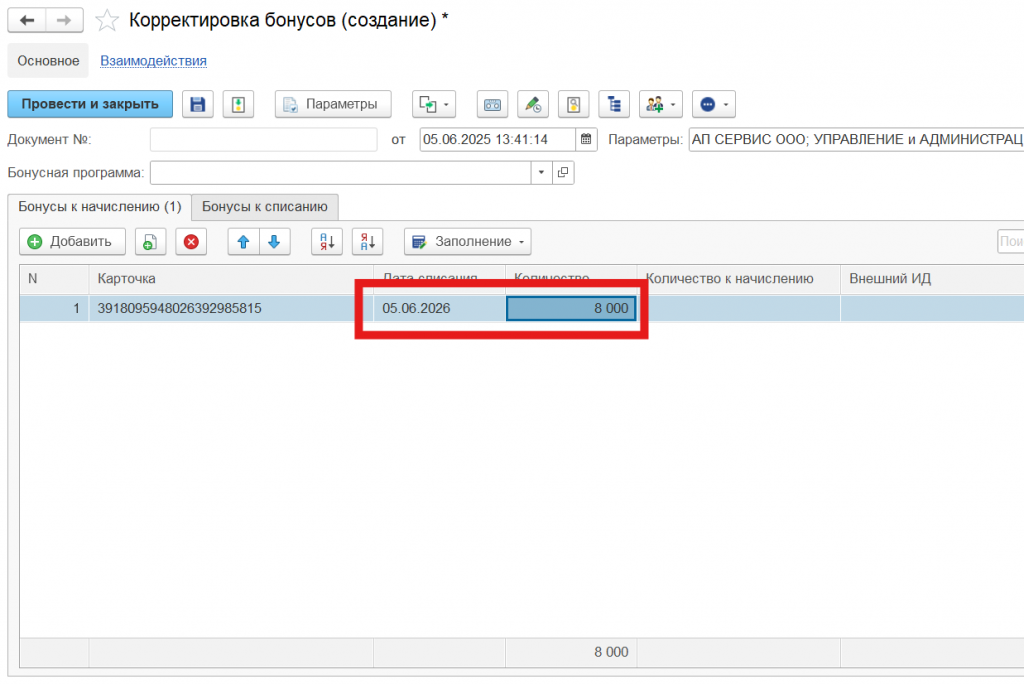Click the save document floppy disk icon

pos(197,104)
